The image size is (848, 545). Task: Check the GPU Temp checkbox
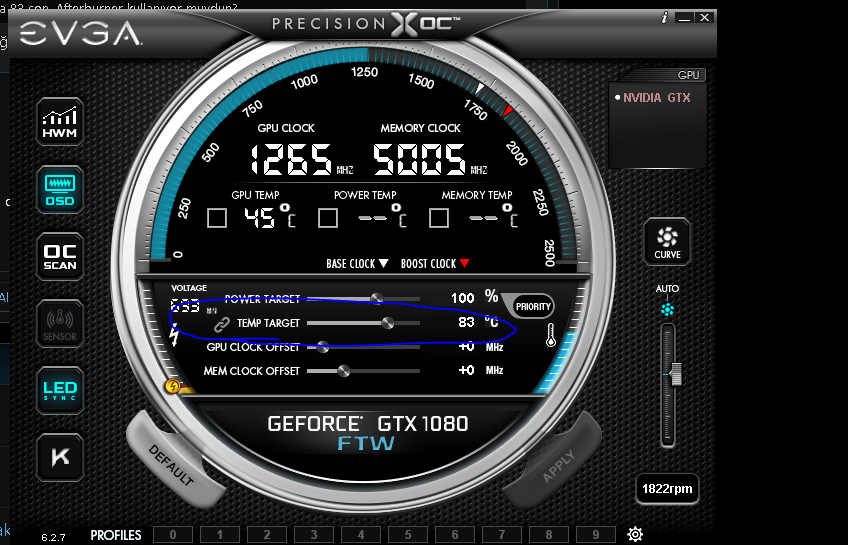pos(217,218)
